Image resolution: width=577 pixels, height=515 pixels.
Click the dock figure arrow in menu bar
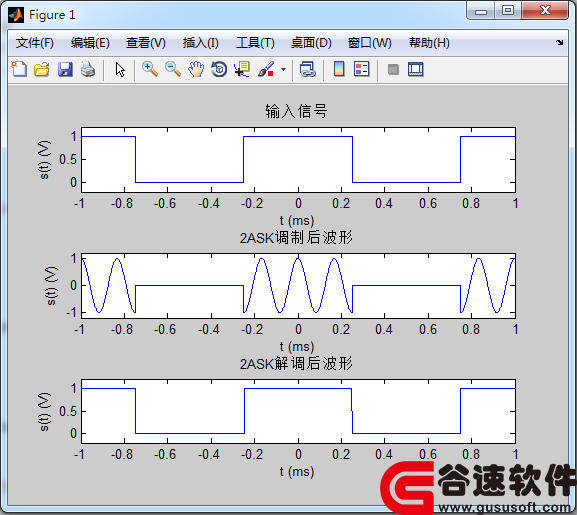tap(560, 43)
